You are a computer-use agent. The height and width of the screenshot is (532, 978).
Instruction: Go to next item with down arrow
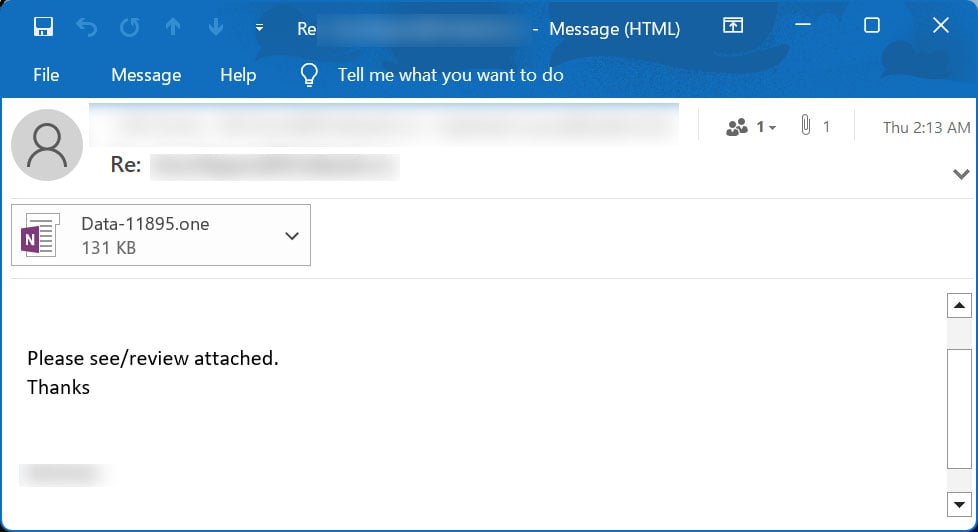tap(216, 27)
